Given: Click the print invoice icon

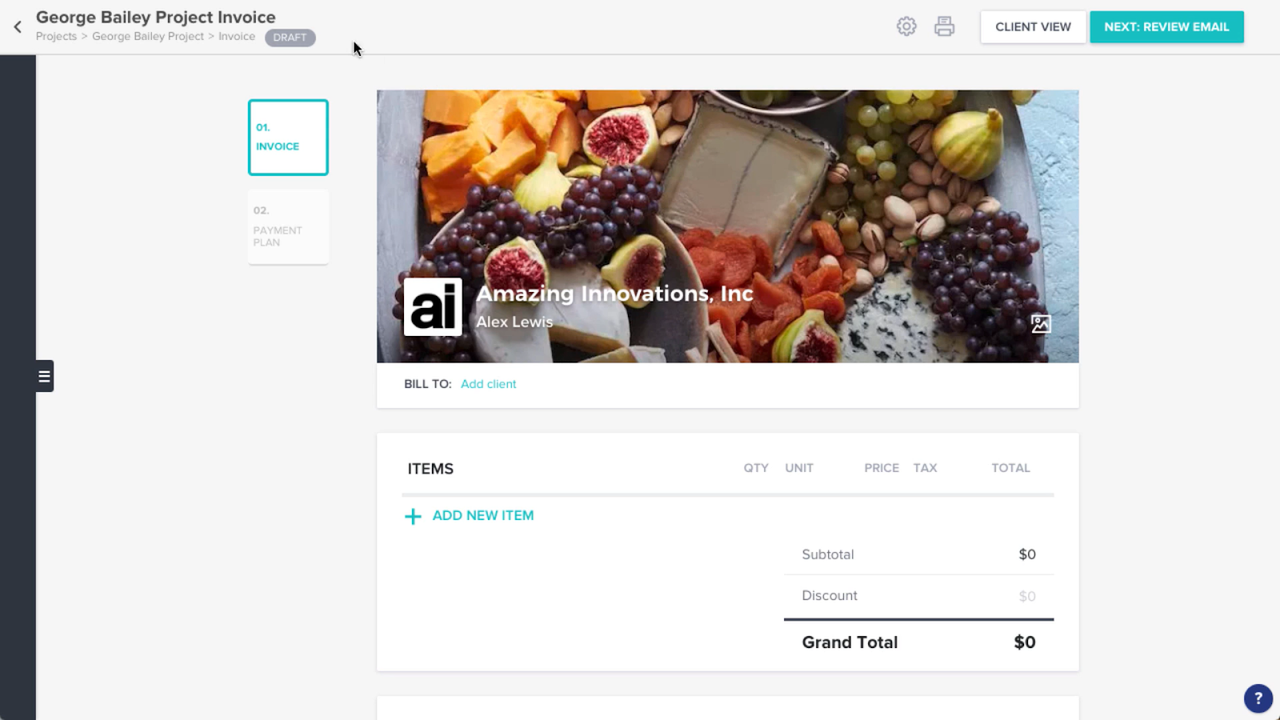Looking at the screenshot, I should pos(944,27).
